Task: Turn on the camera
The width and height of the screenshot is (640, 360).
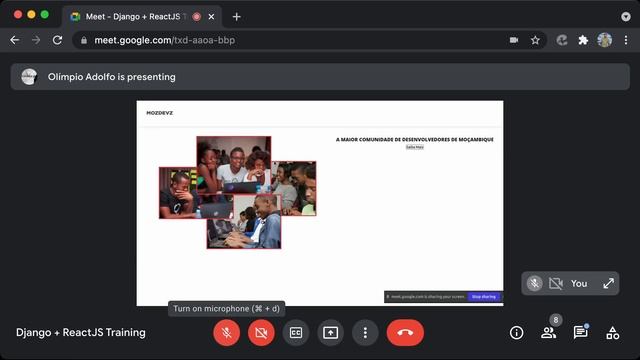Action: (261, 333)
